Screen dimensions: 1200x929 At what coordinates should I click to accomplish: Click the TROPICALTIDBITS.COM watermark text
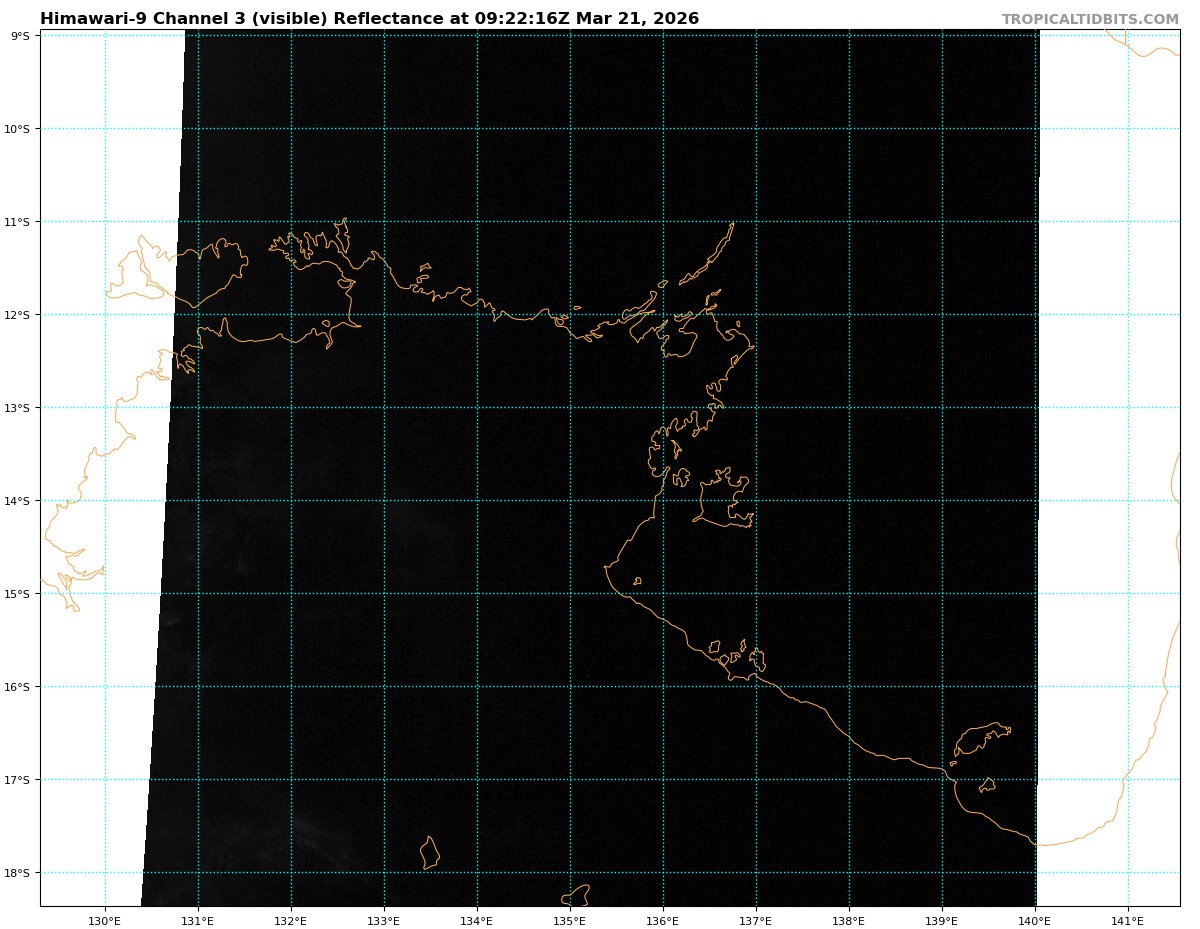click(1090, 19)
